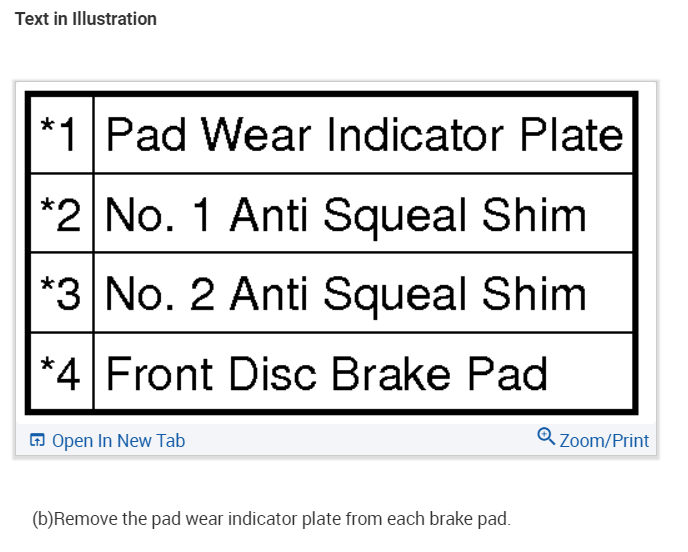Click empty footer space between illustration links
688x552 pixels.
(x=360, y=440)
